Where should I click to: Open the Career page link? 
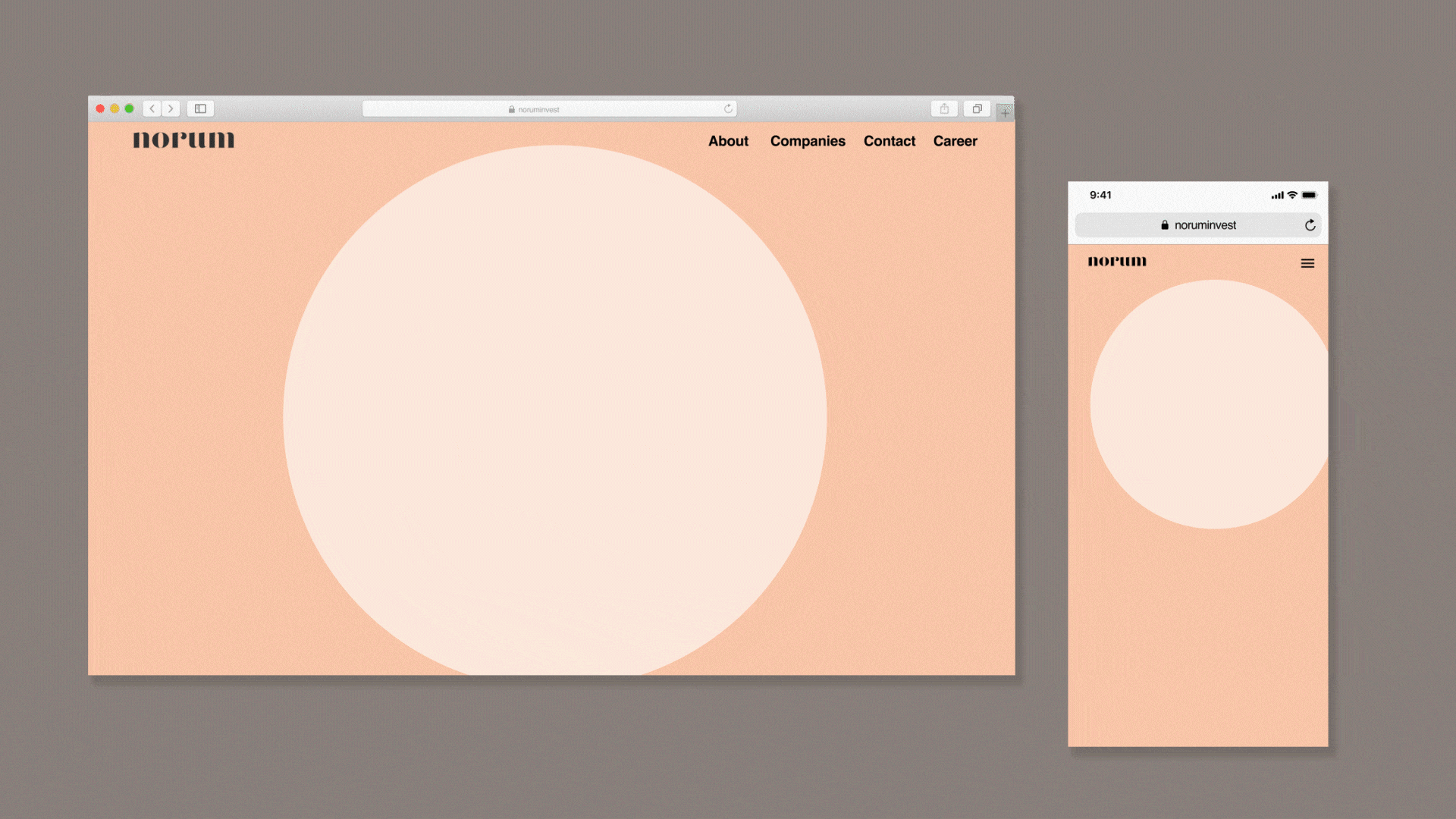(x=955, y=141)
